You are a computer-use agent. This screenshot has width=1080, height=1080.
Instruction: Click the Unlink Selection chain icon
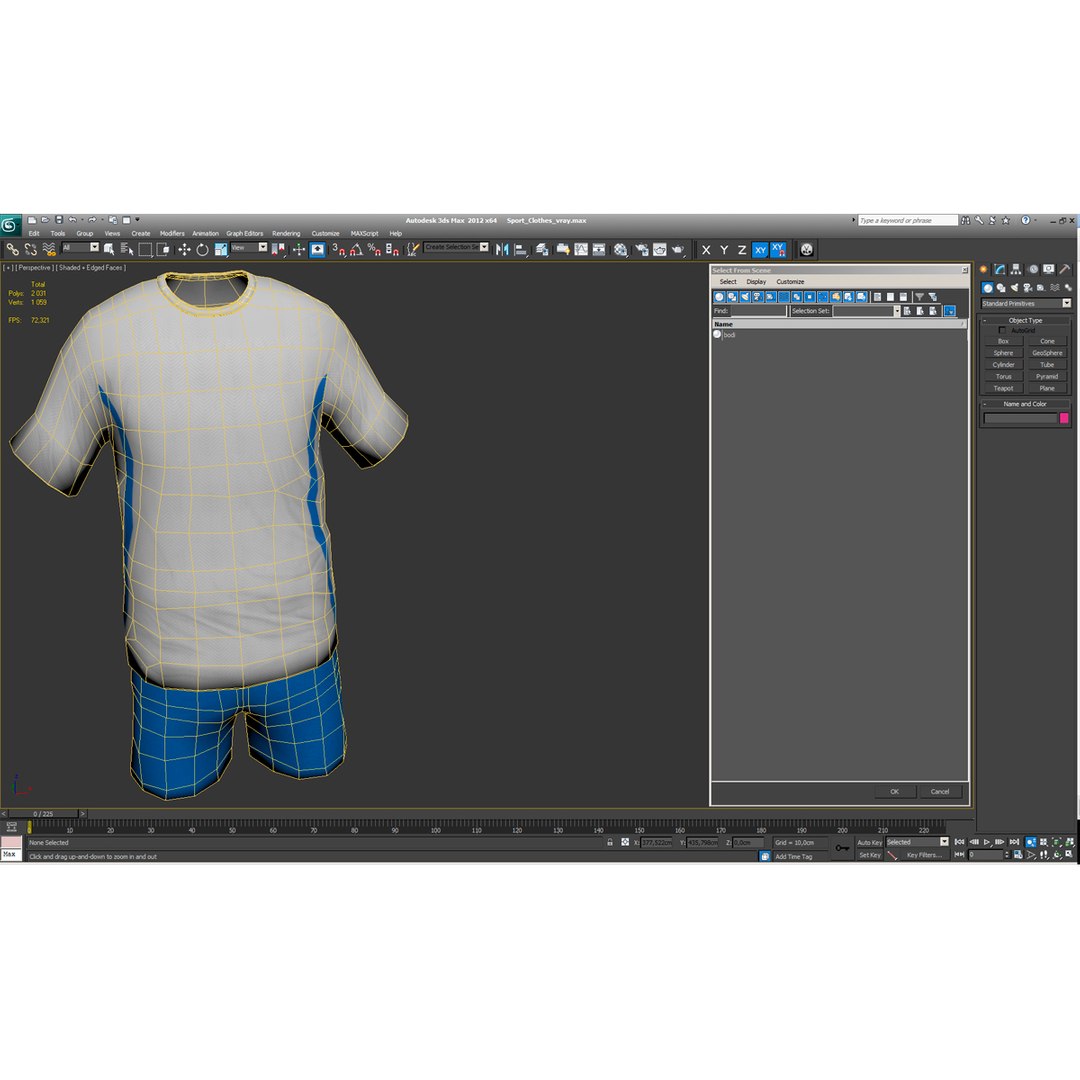point(30,249)
